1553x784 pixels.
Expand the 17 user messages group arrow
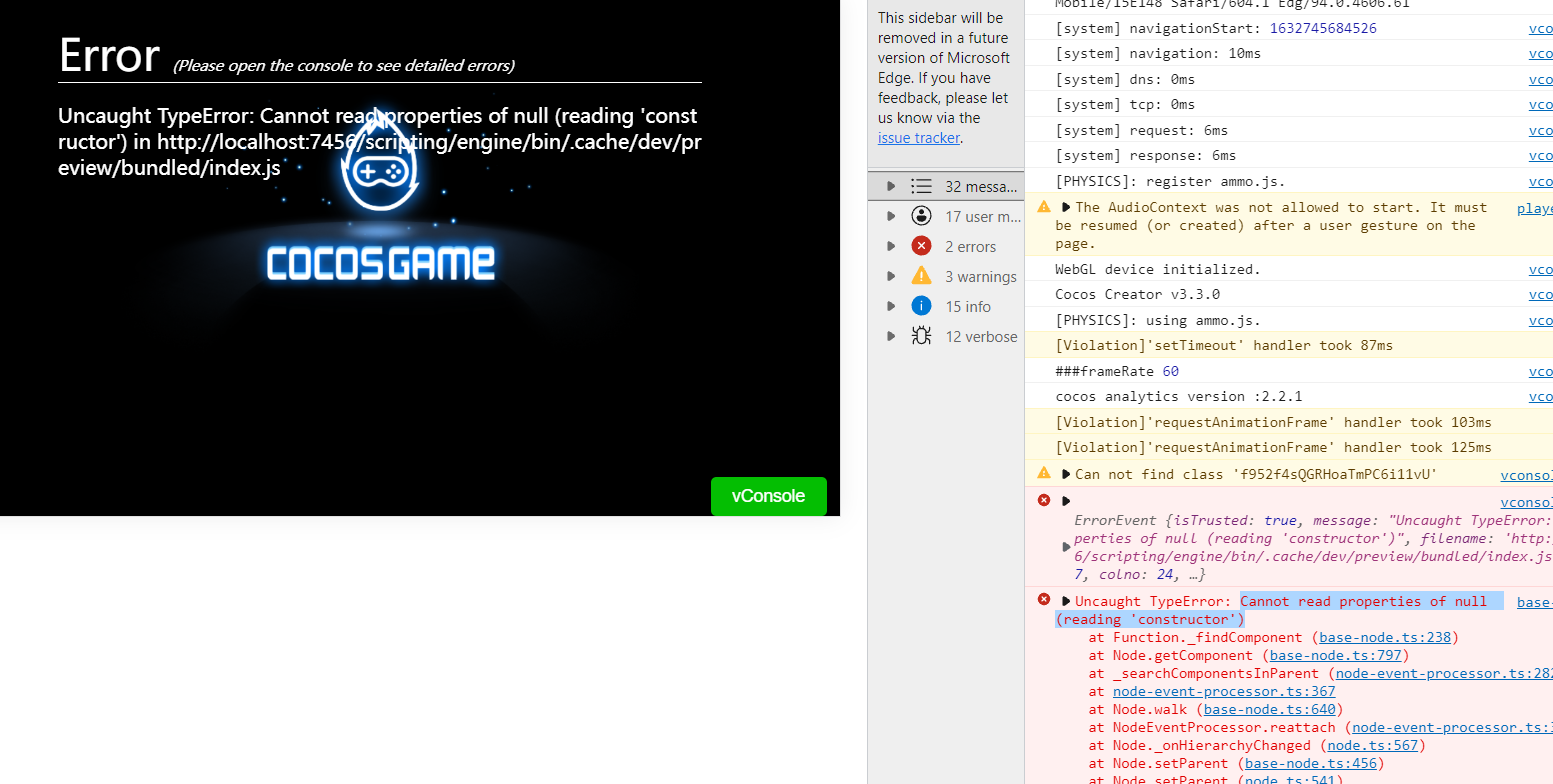point(891,216)
